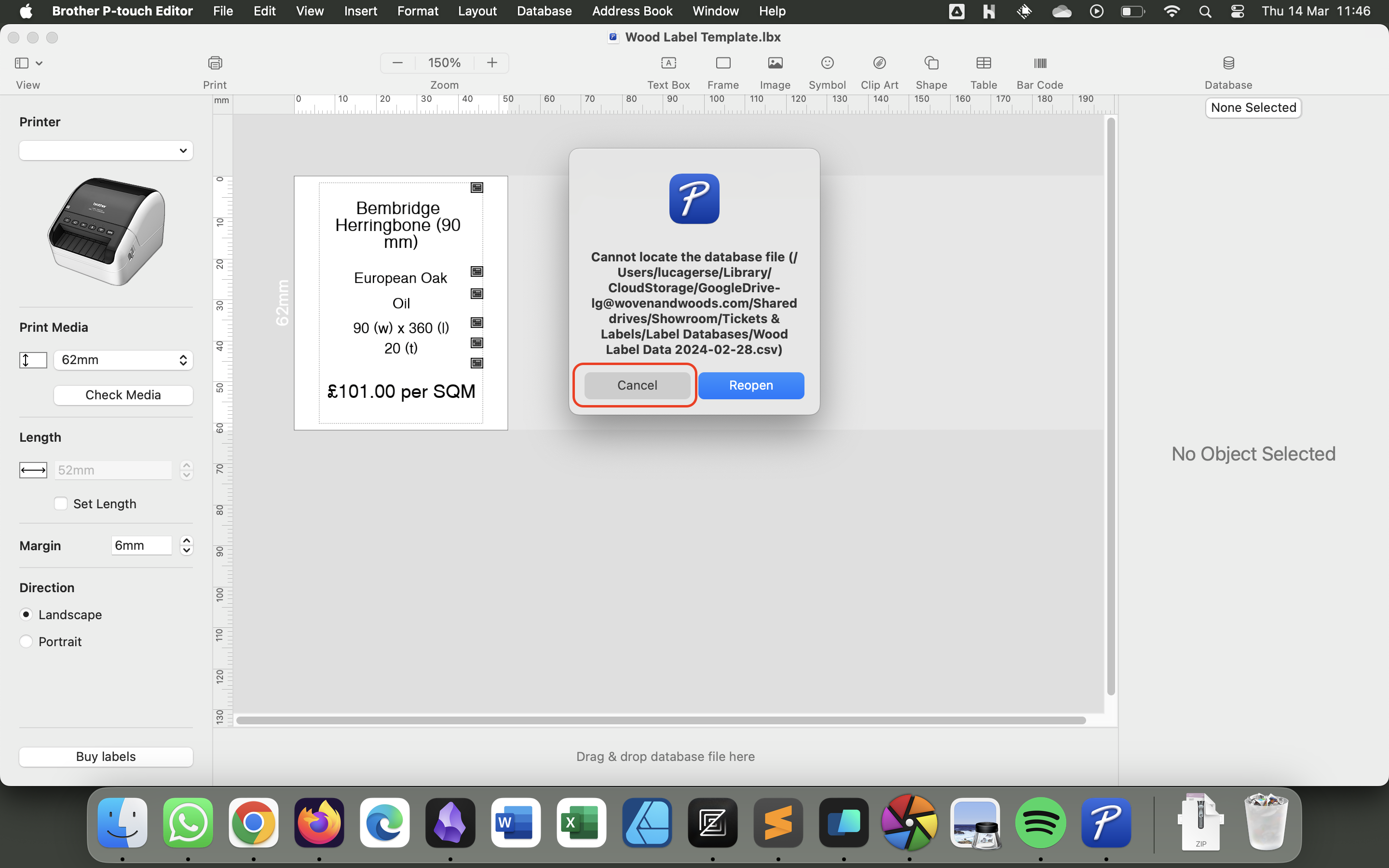
Task: Click the horizontal scrollbar below the canvas
Action: coord(660,720)
